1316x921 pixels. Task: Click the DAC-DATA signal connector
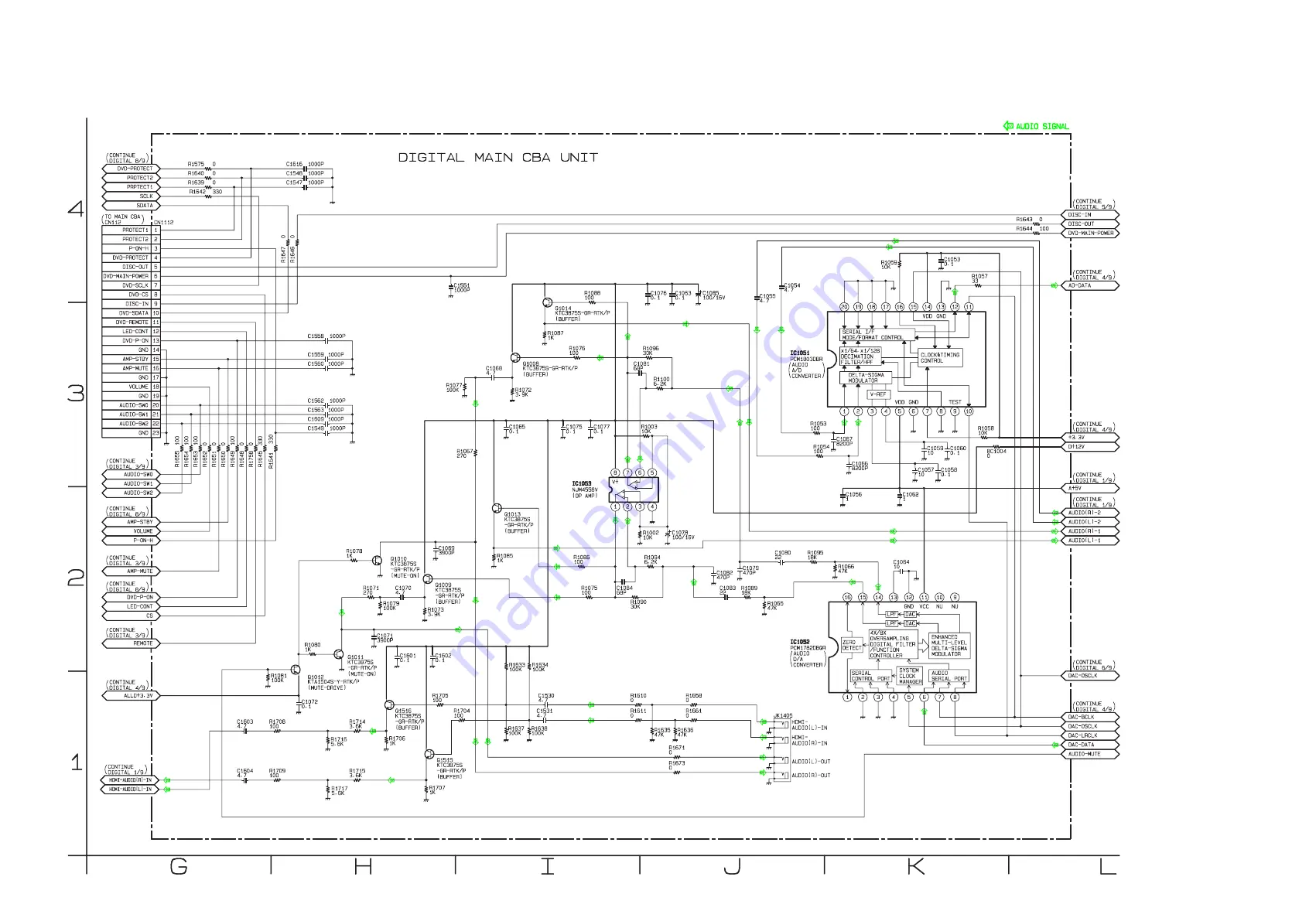point(1089,745)
